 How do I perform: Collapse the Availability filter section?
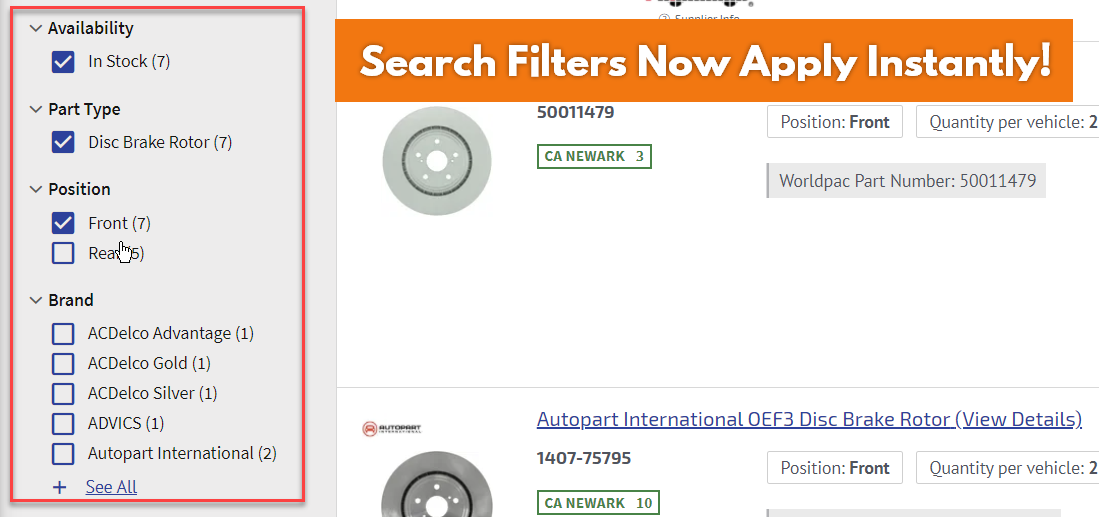36,29
